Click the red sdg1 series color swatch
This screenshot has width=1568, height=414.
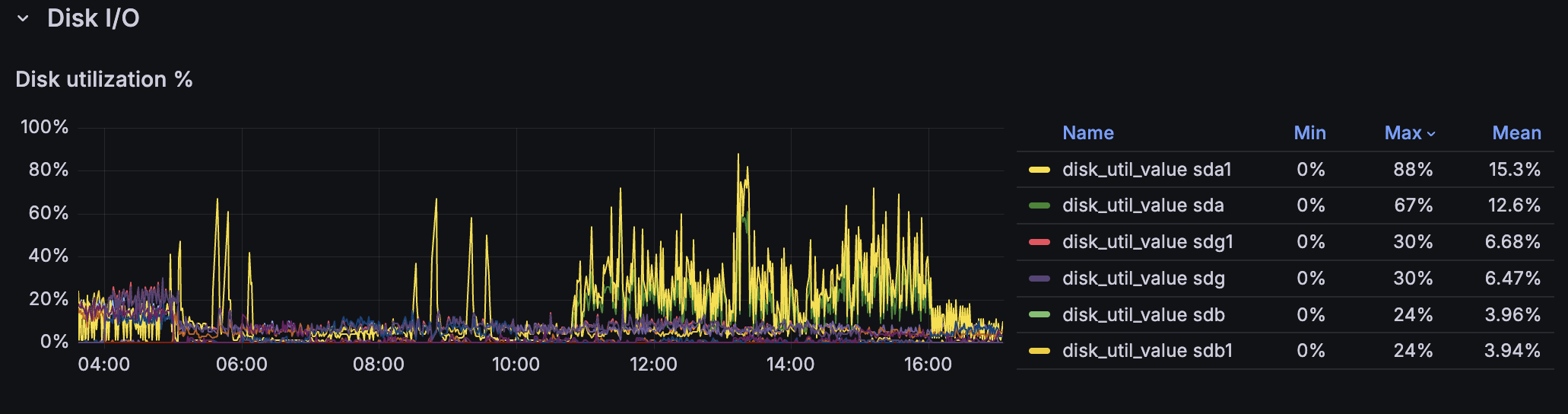coord(1039,242)
